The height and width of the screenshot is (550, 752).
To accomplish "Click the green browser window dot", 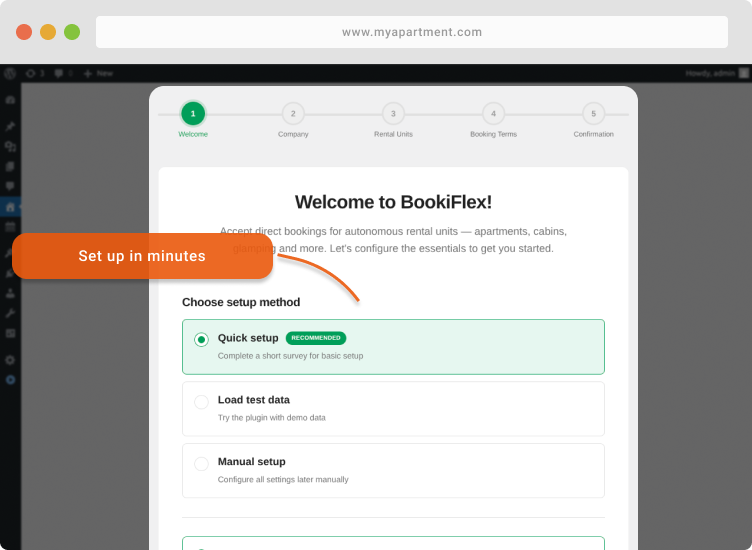I will [72, 32].
